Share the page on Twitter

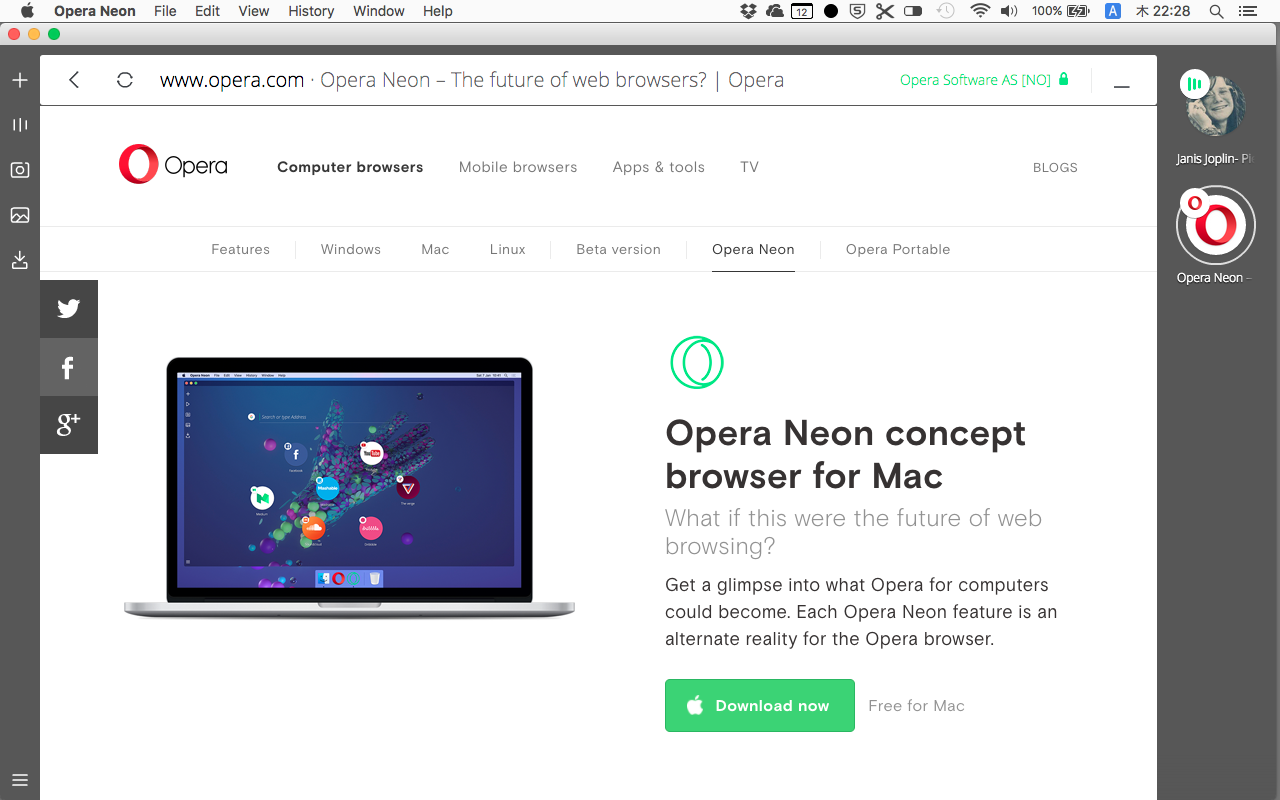[69, 309]
